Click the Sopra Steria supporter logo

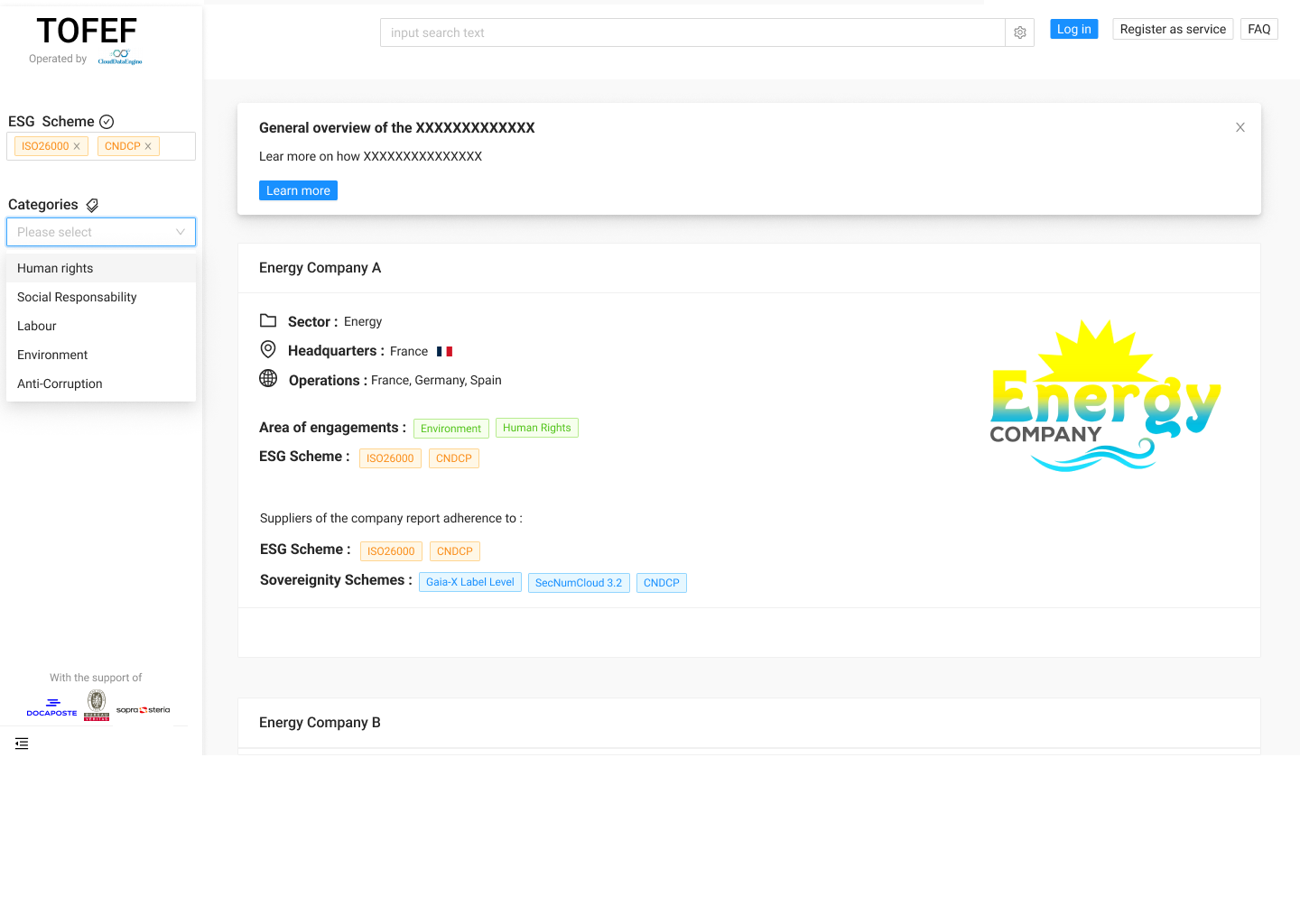tap(143, 710)
